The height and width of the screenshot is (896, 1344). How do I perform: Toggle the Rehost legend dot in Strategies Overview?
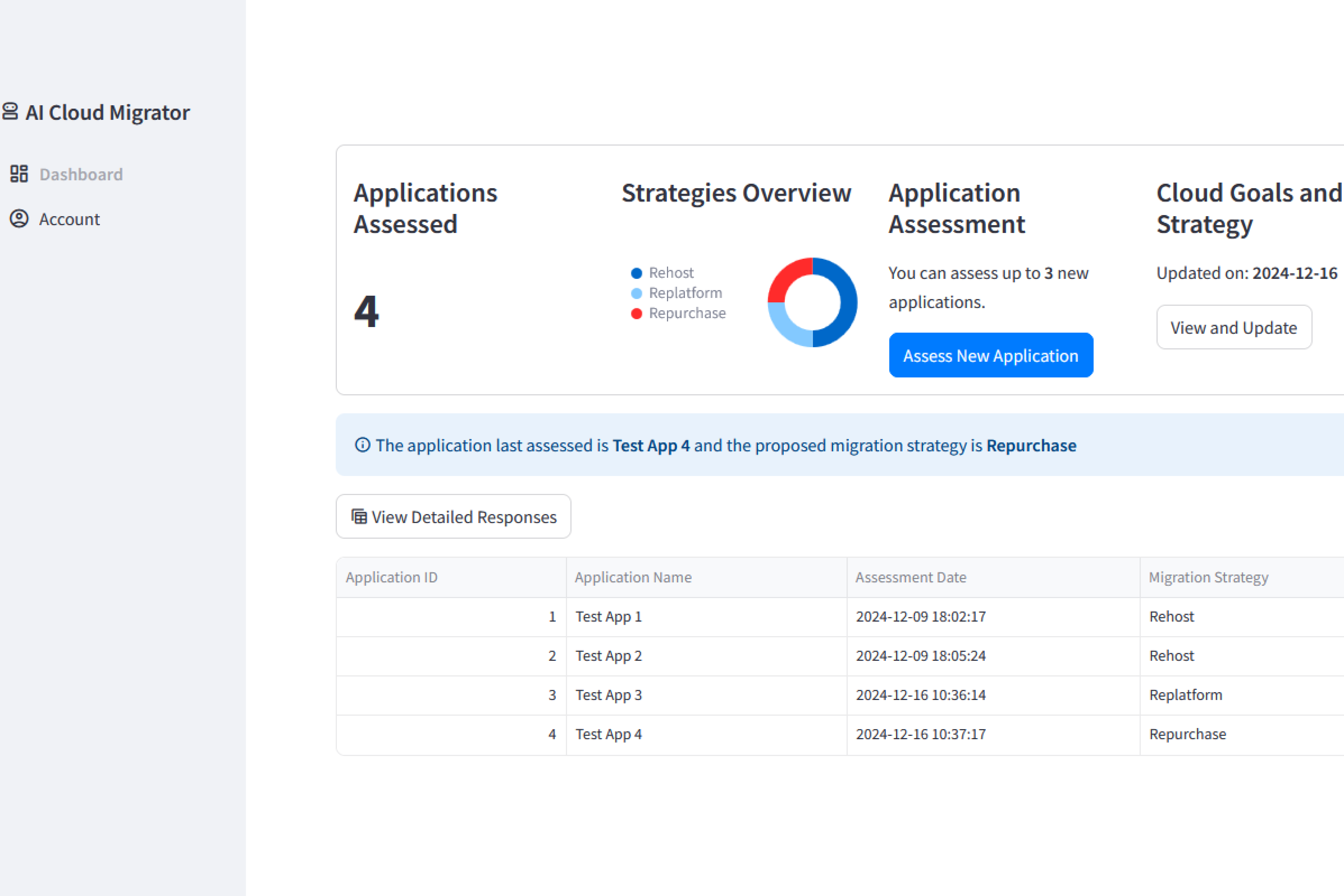636,273
